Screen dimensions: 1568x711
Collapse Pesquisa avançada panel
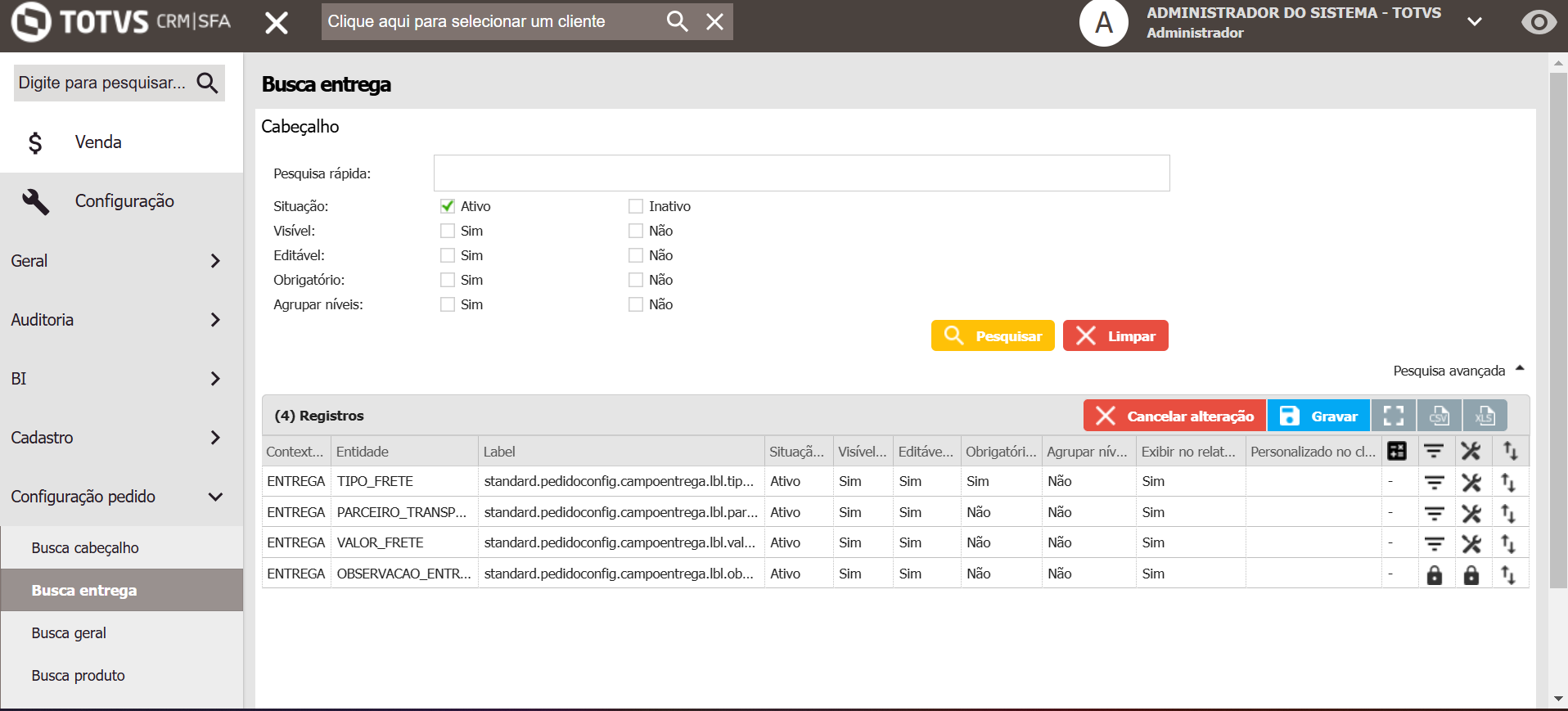pos(1458,371)
